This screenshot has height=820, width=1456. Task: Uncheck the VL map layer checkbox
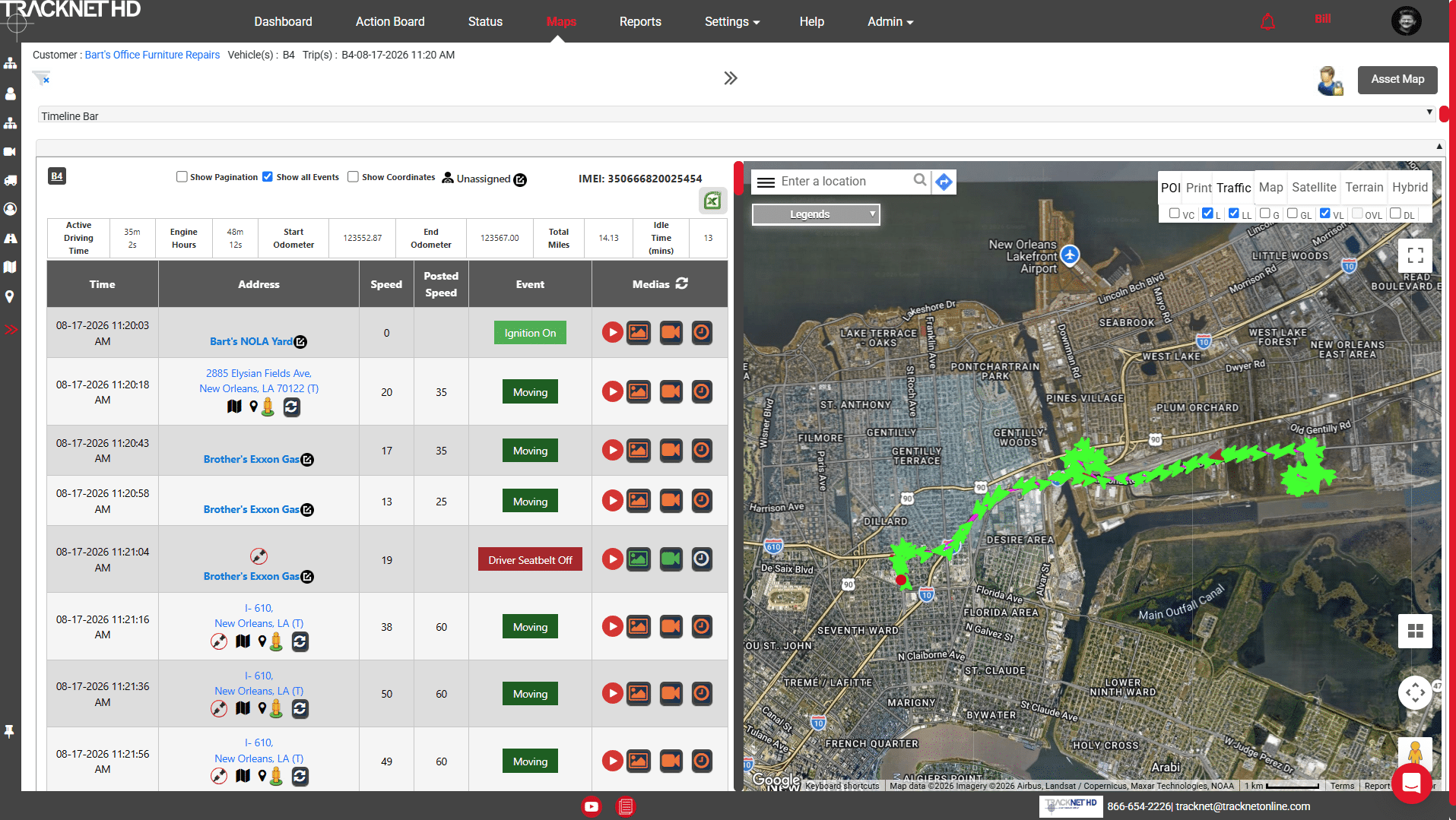(1325, 214)
